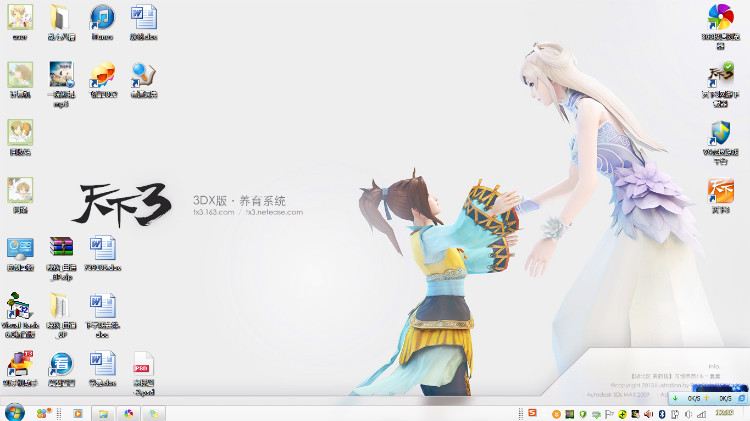Click the orange circular tray icon
Viewport: 750px width, 421px height.
click(x=556, y=414)
